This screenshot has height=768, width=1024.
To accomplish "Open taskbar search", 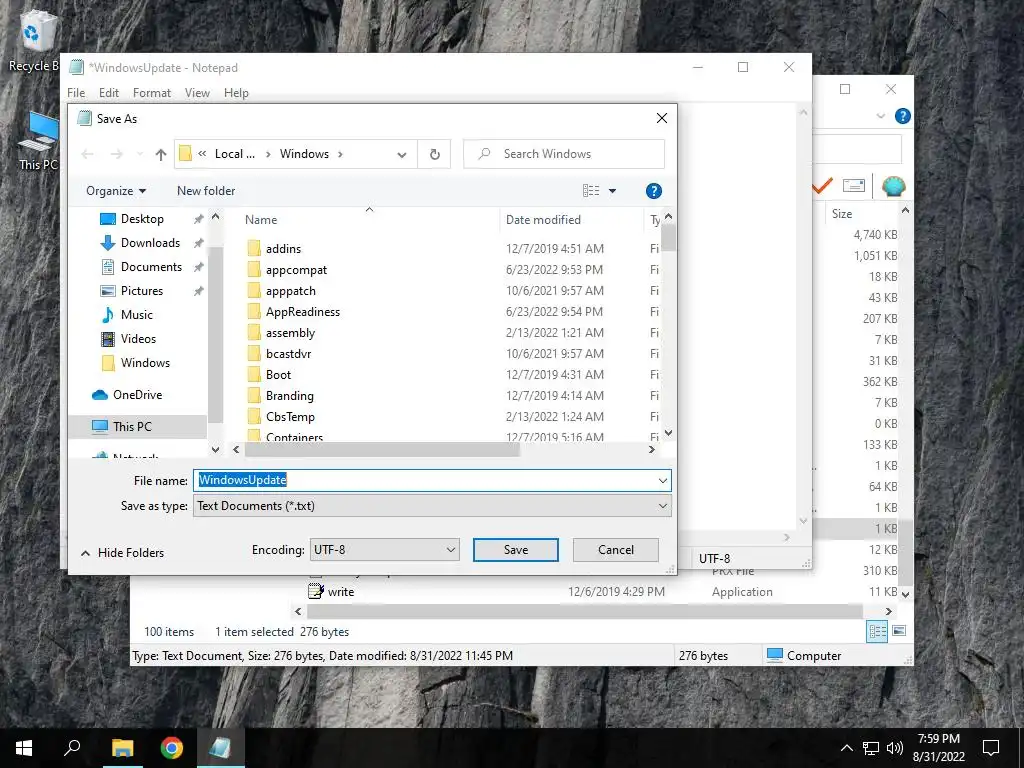I will click(x=72, y=748).
